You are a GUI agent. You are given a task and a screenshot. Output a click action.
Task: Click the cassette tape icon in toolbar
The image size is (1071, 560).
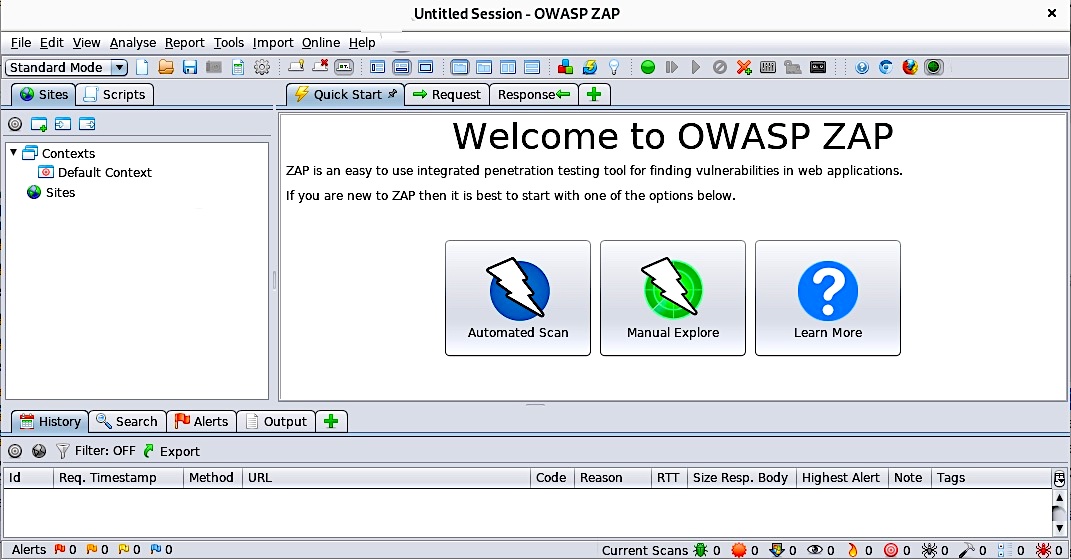pyautogui.click(x=818, y=67)
